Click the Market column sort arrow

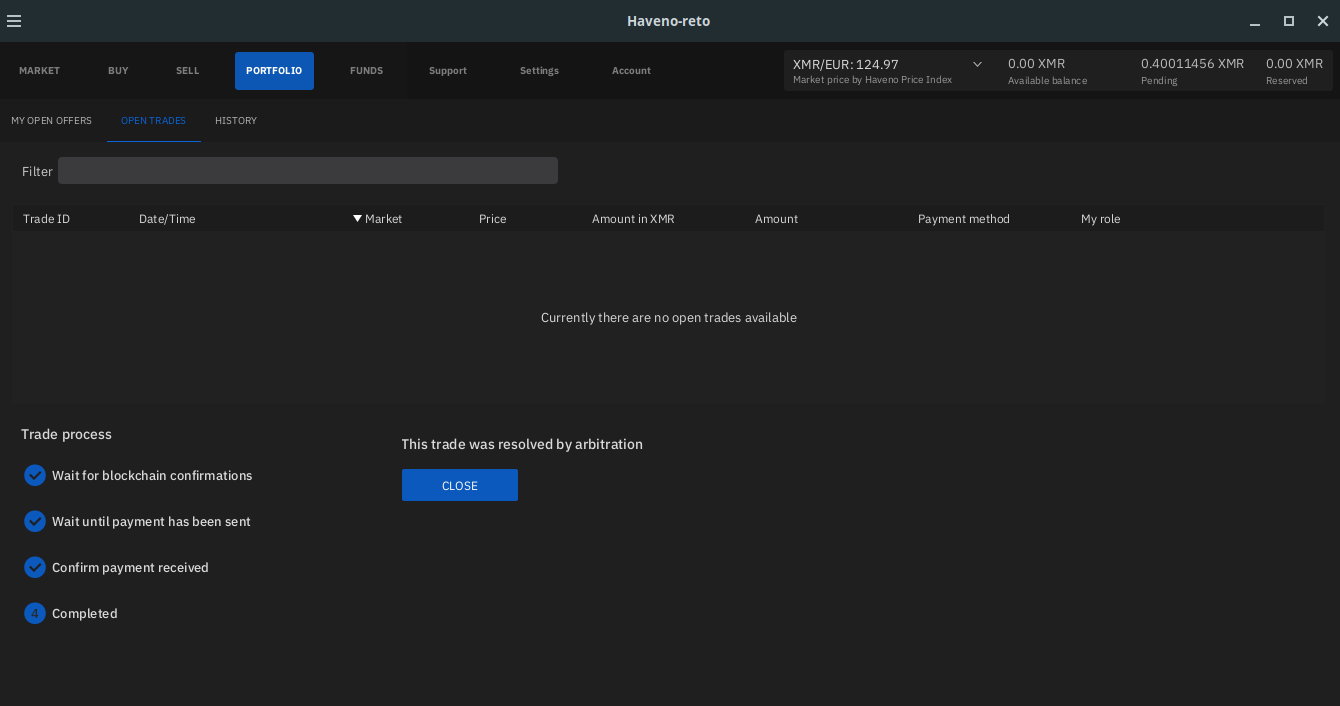[357, 218]
